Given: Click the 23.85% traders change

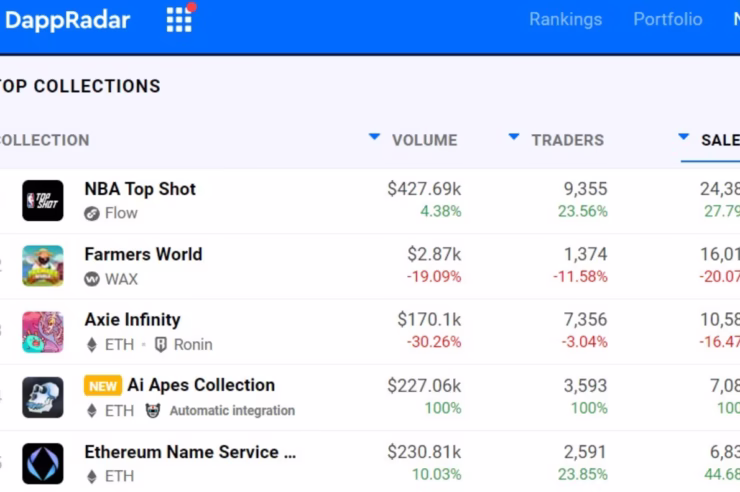Looking at the screenshot, I should pos(582,475).
